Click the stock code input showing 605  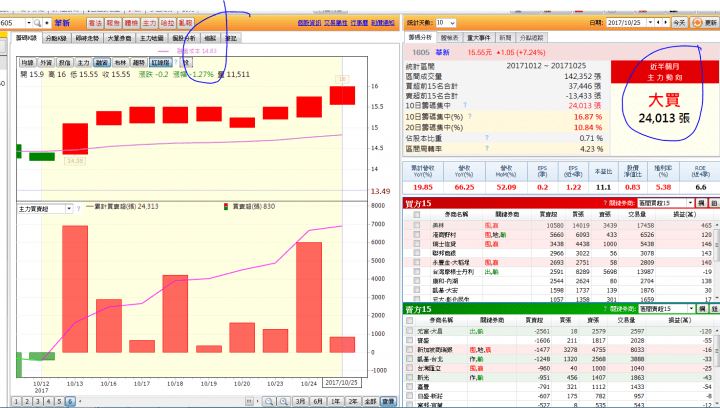(x=12, y=23)
